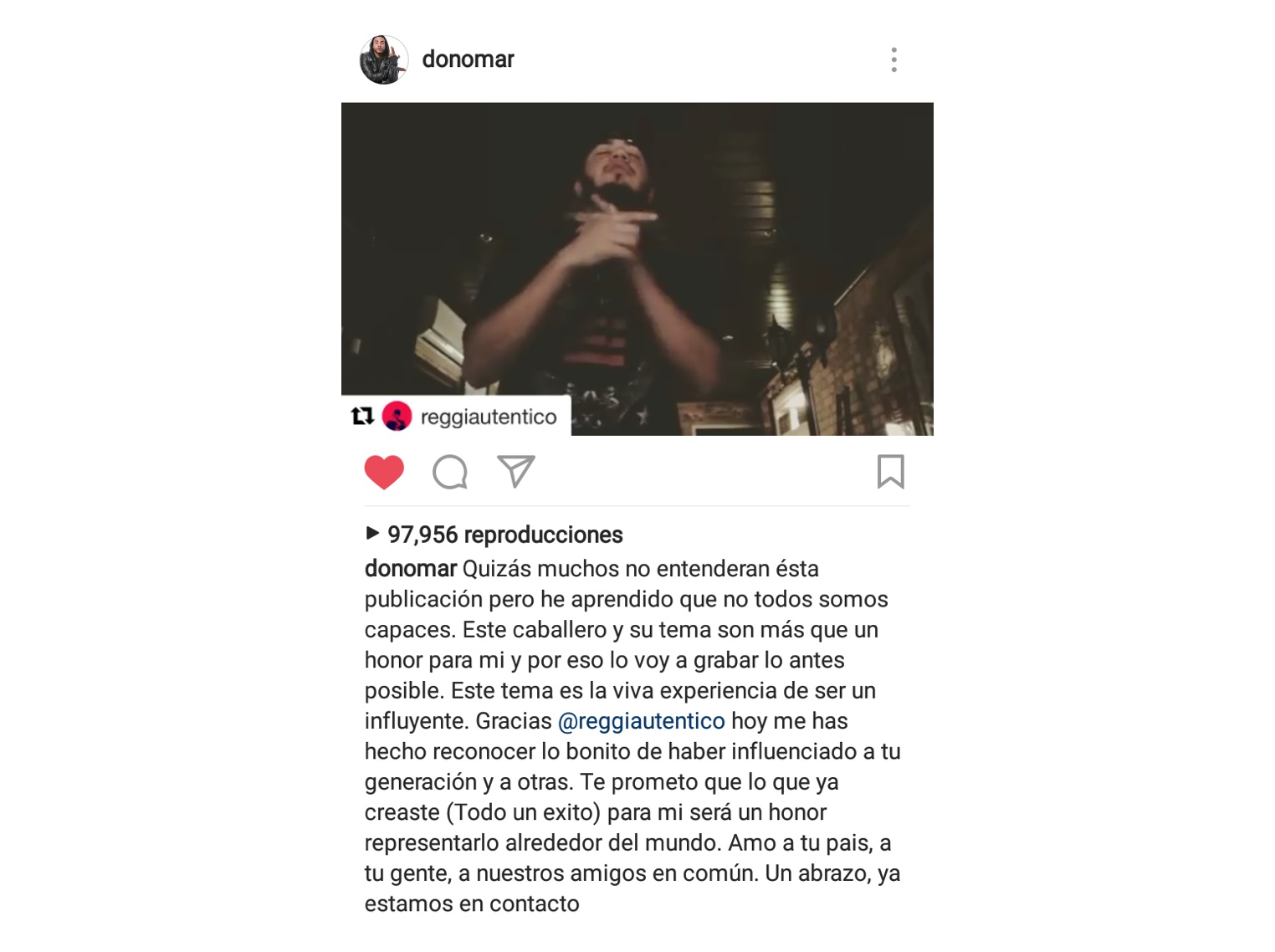The width and height of the screenshot is (1275, 952).
Task: Open the @reggiautentico mention in the caption
Action: (x=642, y=721)
